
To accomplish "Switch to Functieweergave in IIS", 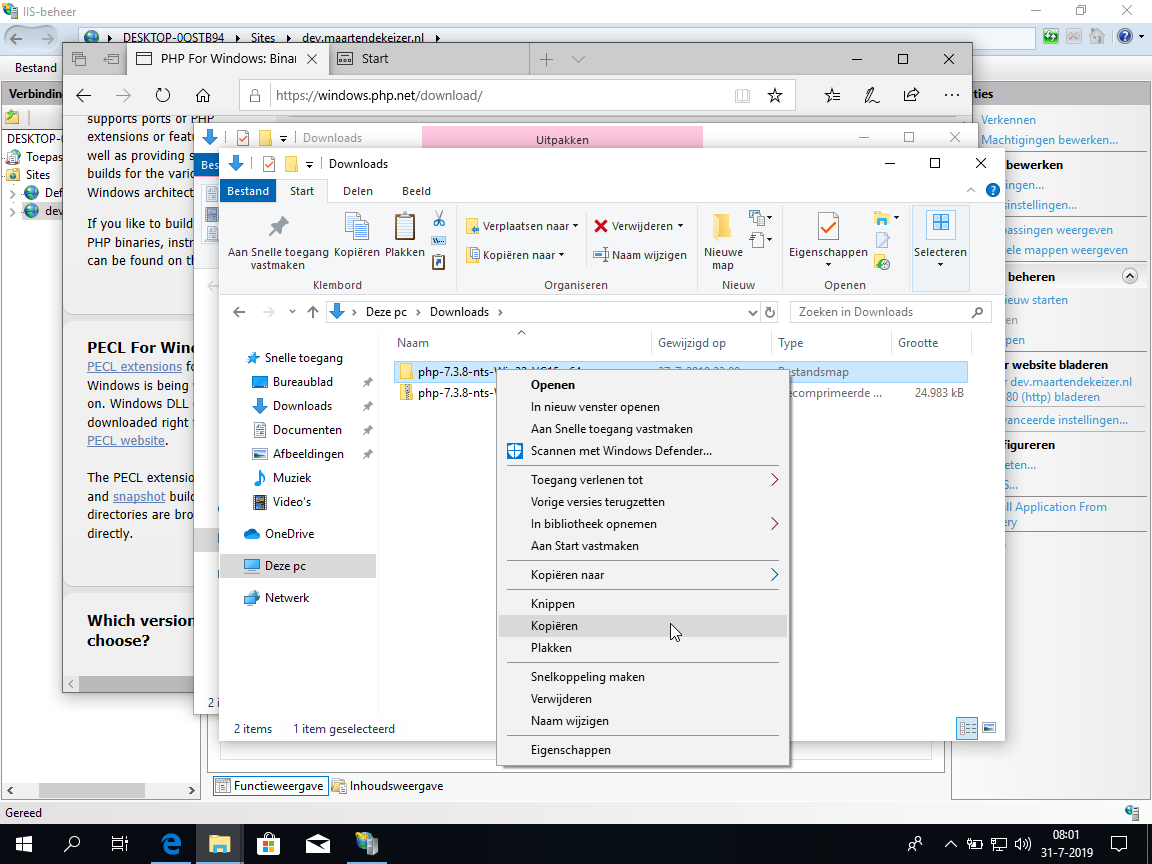I will coord(270,786).
